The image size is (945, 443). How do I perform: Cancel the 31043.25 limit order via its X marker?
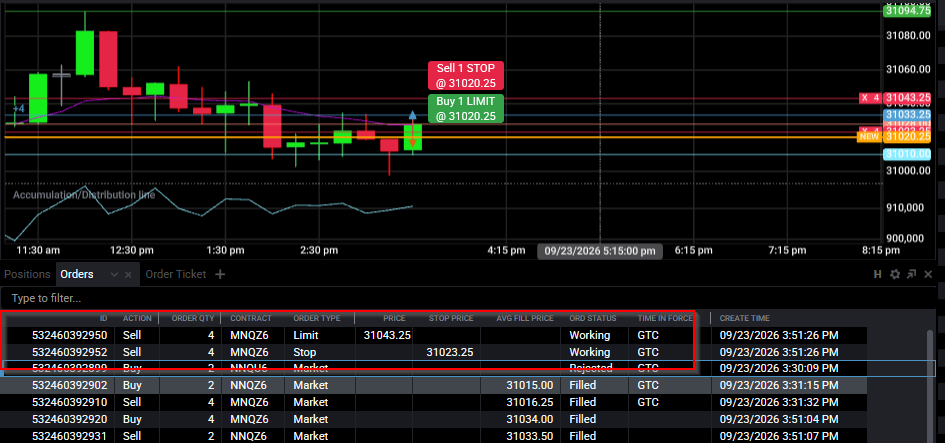tap(864, 98)
